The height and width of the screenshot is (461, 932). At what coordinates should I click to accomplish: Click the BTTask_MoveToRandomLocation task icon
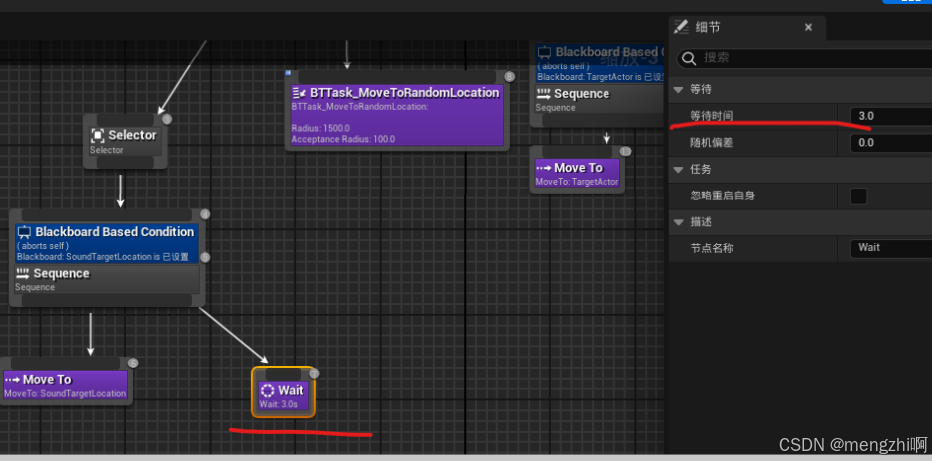click(299, 93)
